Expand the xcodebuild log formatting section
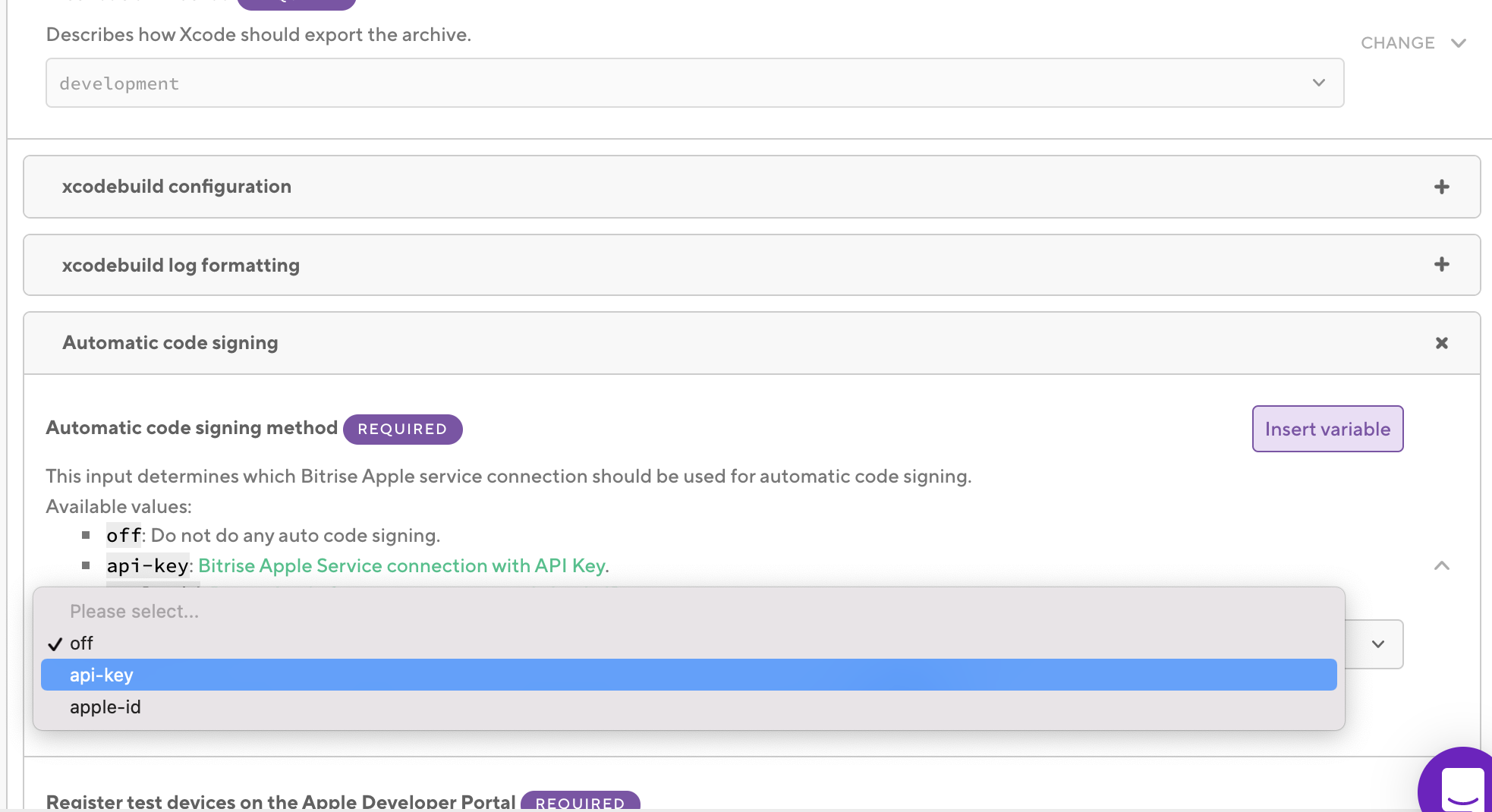Image resolution: width=1492 pixels, height=812 pixels. click(181, 265)
